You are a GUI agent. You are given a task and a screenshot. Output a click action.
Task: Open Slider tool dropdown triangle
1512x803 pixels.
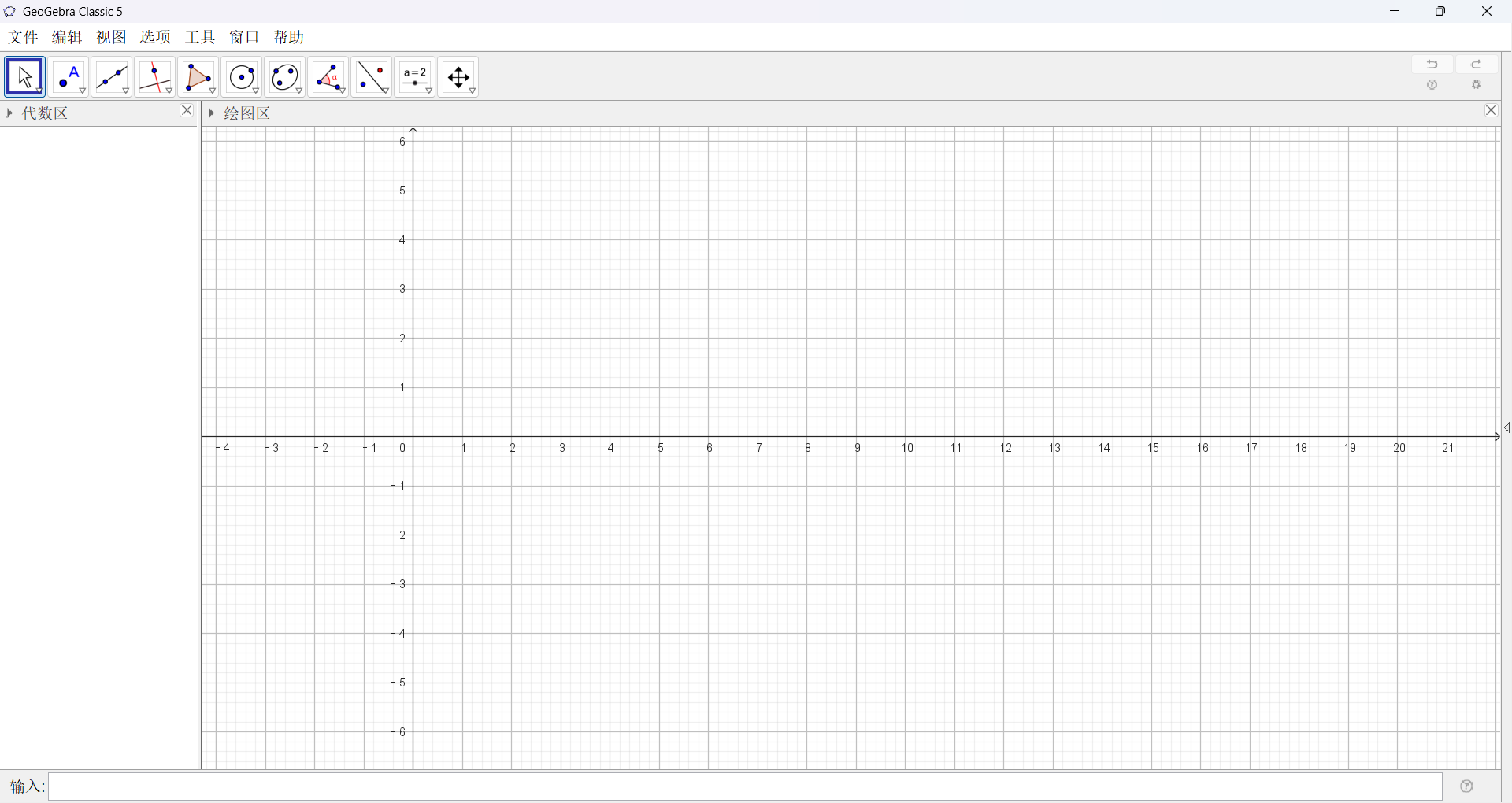[x=429, y=91]
